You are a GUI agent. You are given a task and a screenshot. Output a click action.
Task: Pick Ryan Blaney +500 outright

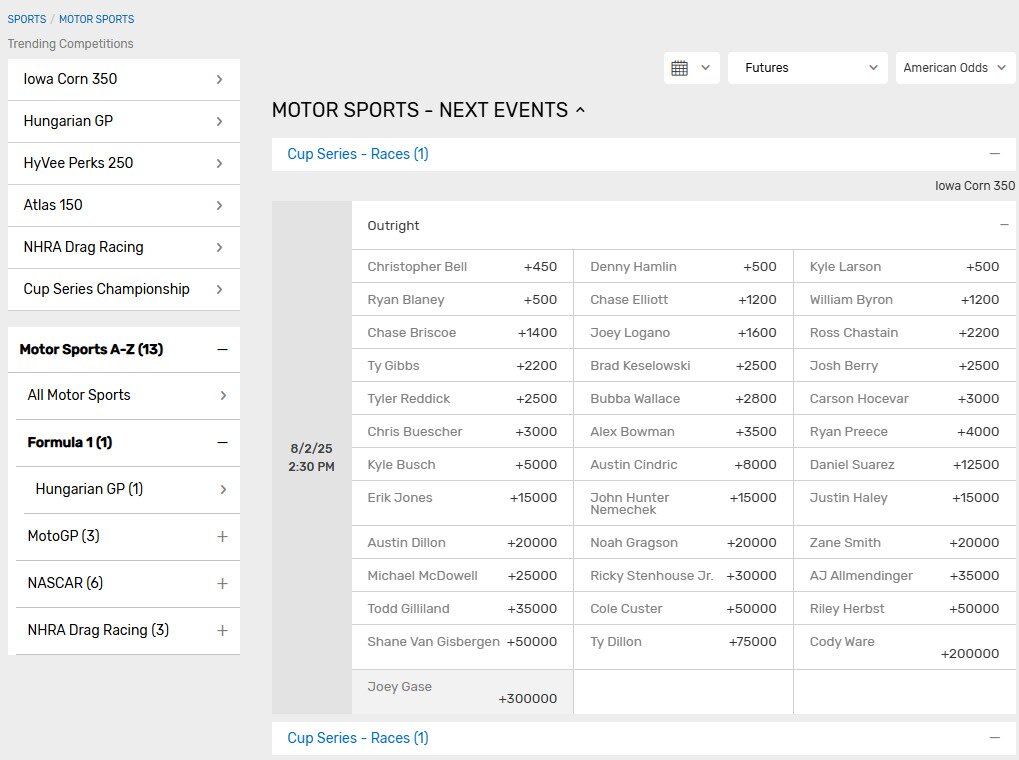[x=462, y=300]
